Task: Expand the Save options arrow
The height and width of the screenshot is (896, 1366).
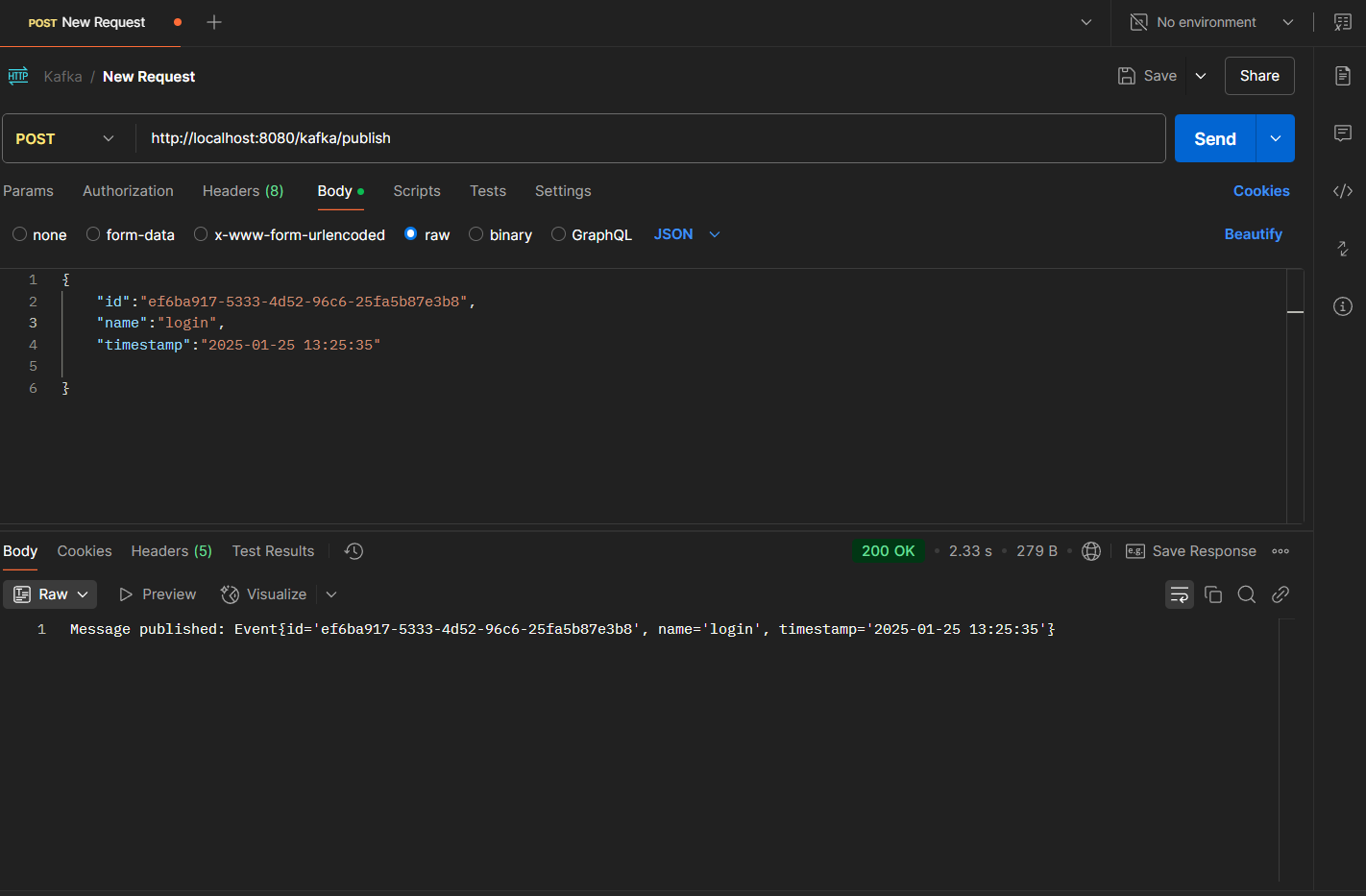Action: 1201,76
